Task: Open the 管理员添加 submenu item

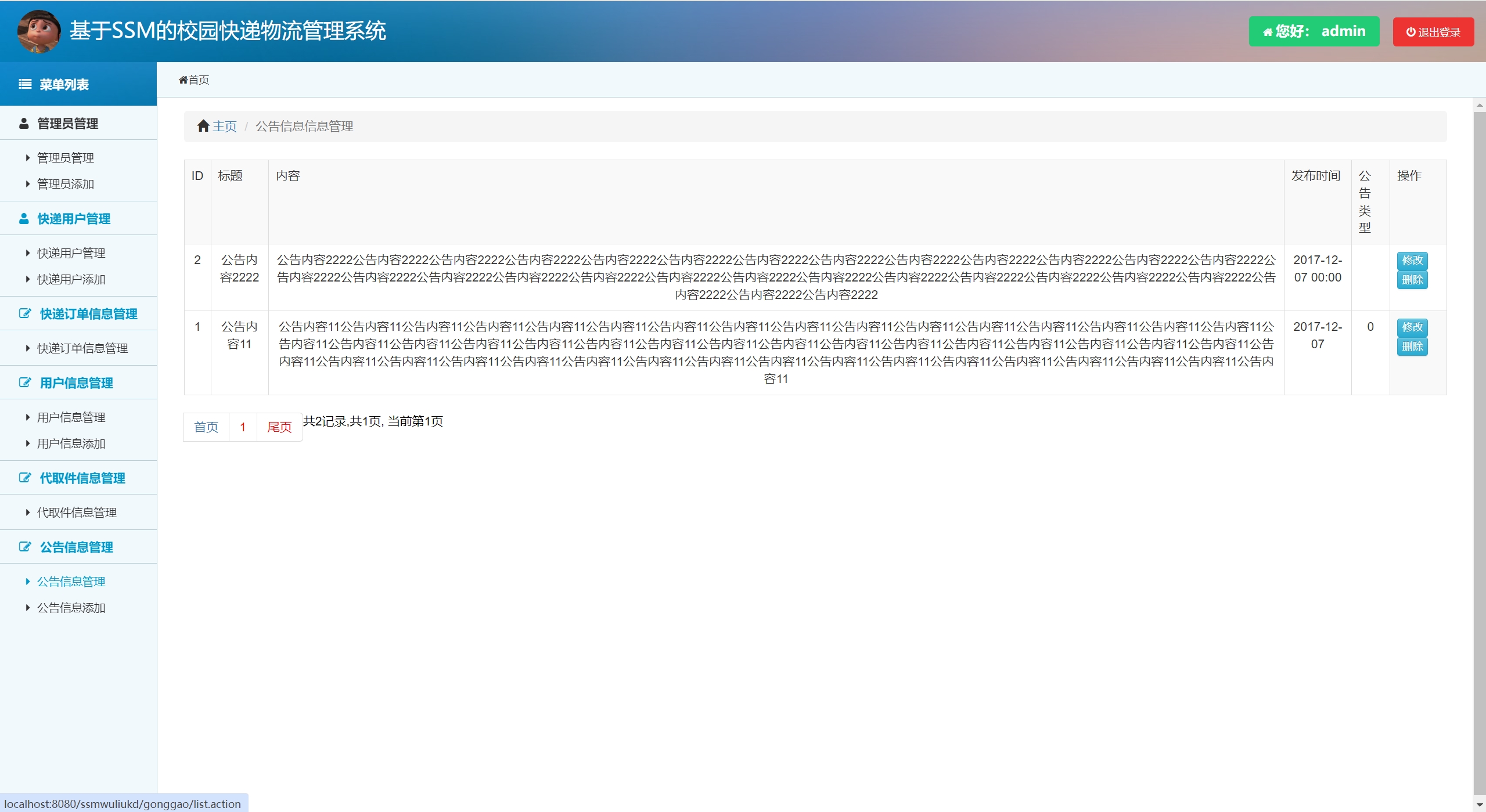Action: [x=66, y=185]
